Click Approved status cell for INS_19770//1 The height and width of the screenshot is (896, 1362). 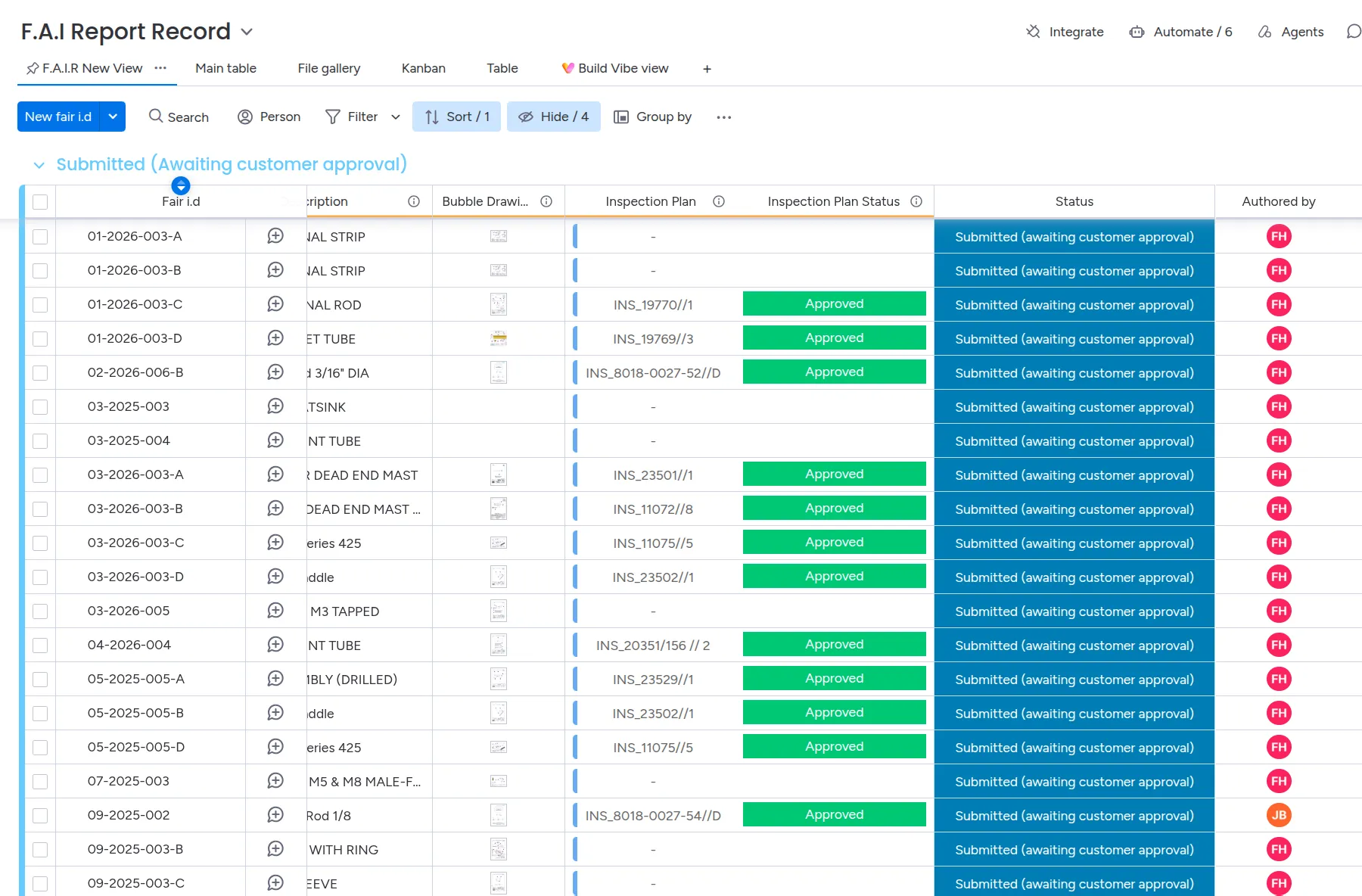tap(834, 304)
